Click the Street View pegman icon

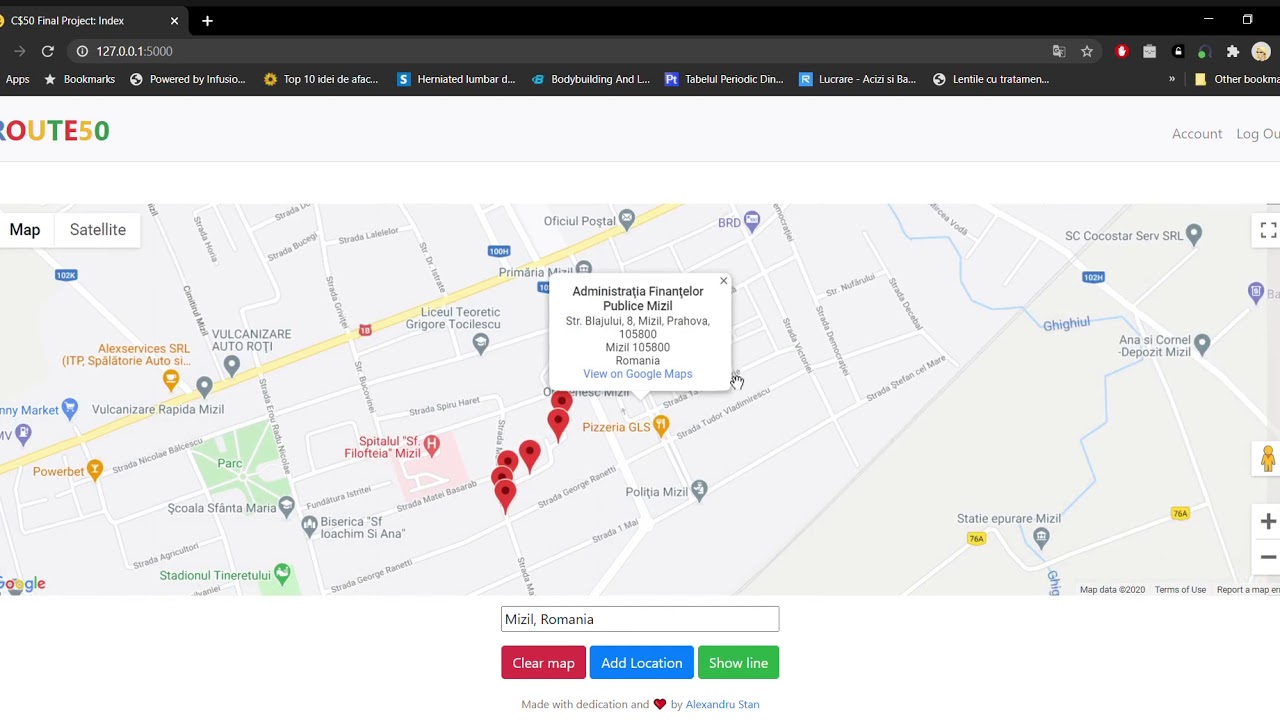pyautogui.click(x=1268, y=459)
